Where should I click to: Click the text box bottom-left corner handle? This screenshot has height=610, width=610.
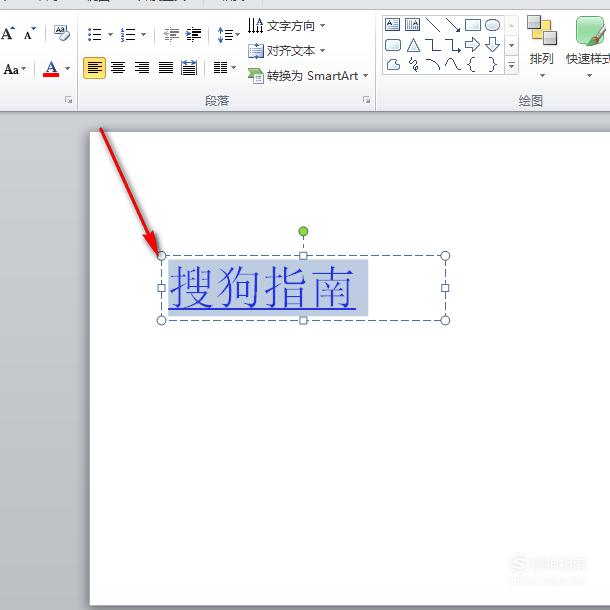point(161,320)
